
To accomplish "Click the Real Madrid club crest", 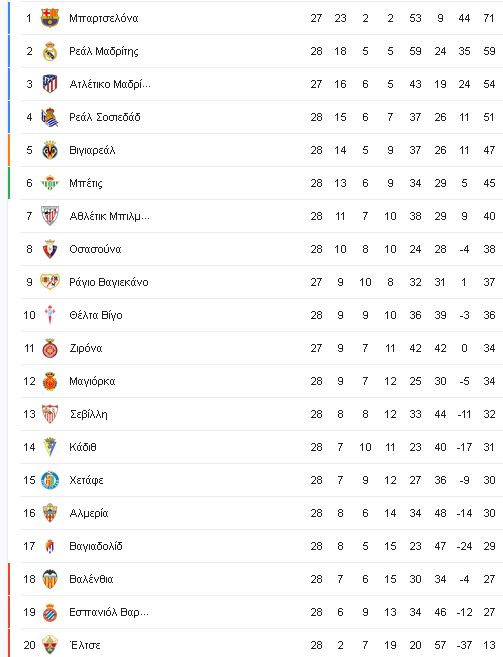I will 50,51.
